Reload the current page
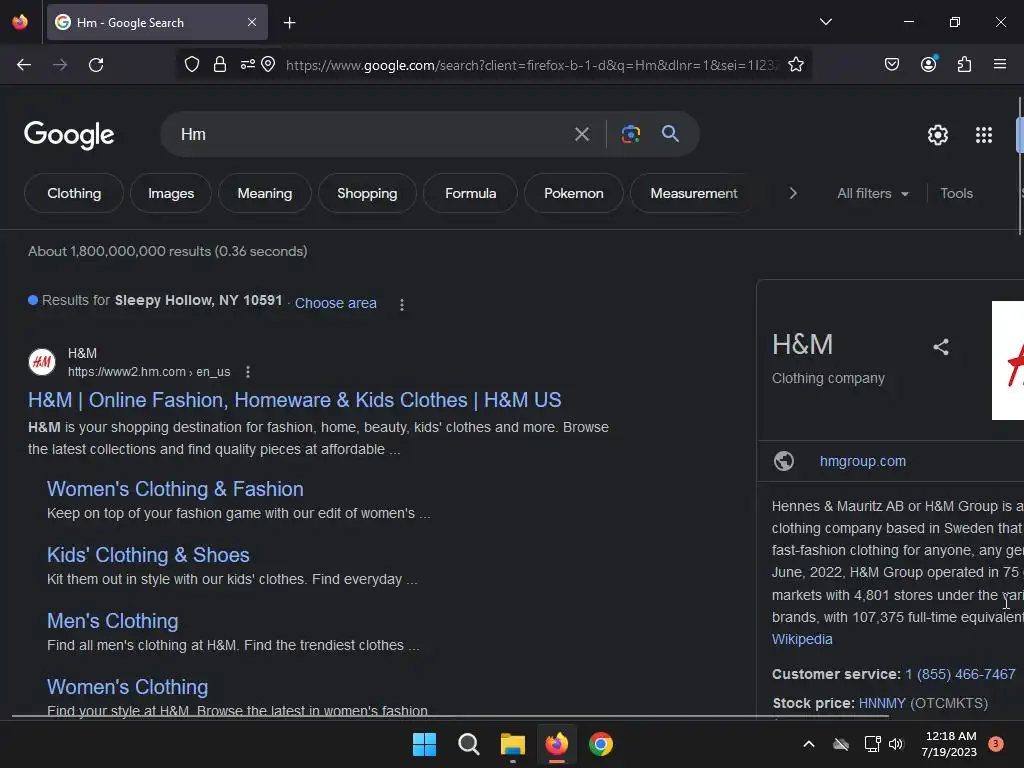Viewport: 1024px width, 768px height. click(x=96, y=65)
